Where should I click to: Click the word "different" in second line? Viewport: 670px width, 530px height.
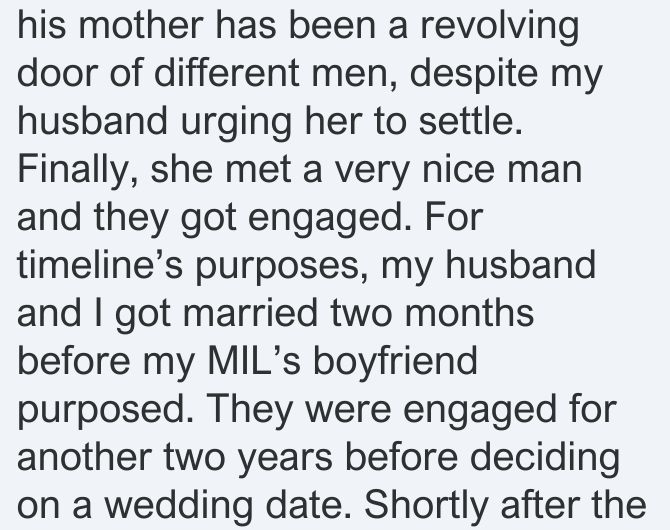[226, 72]
